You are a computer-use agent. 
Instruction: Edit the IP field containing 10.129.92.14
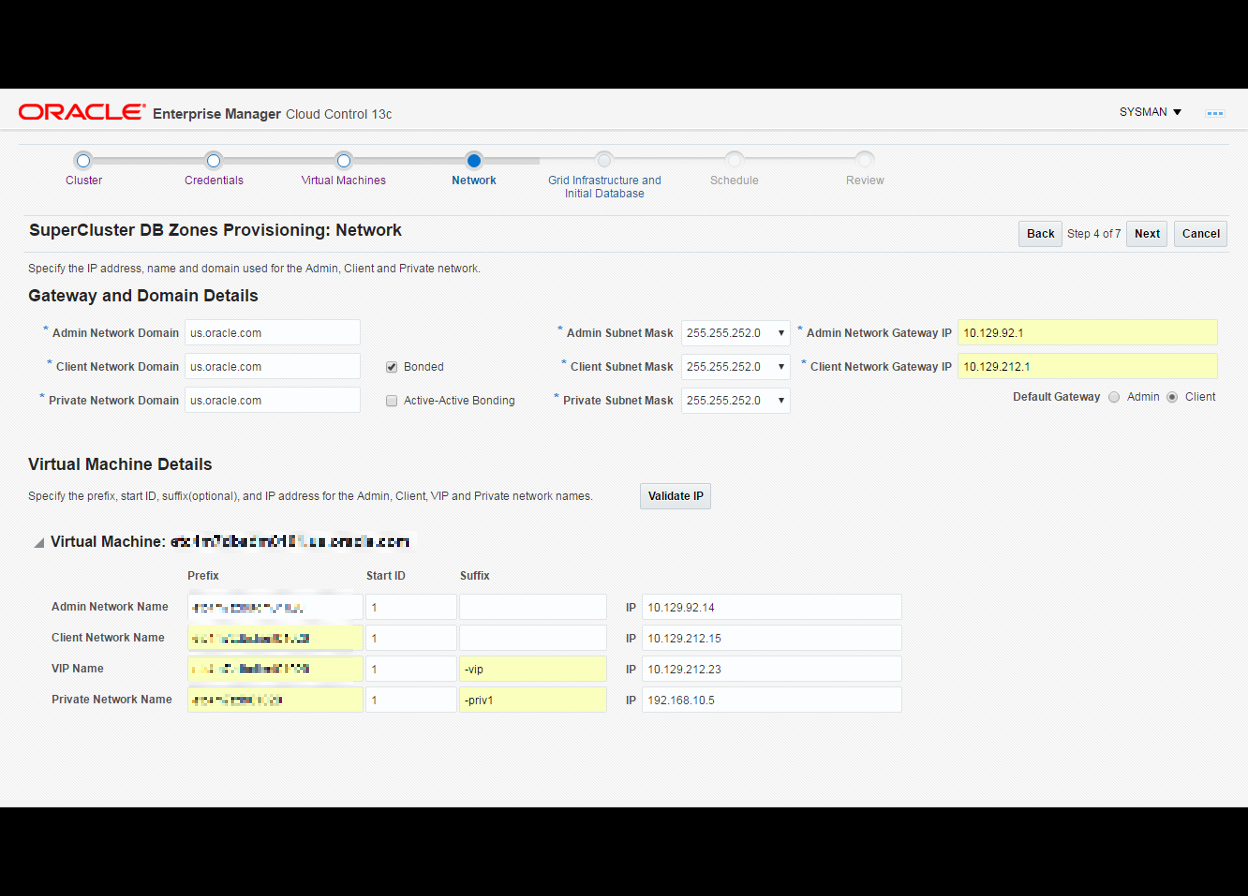(772, 607)
